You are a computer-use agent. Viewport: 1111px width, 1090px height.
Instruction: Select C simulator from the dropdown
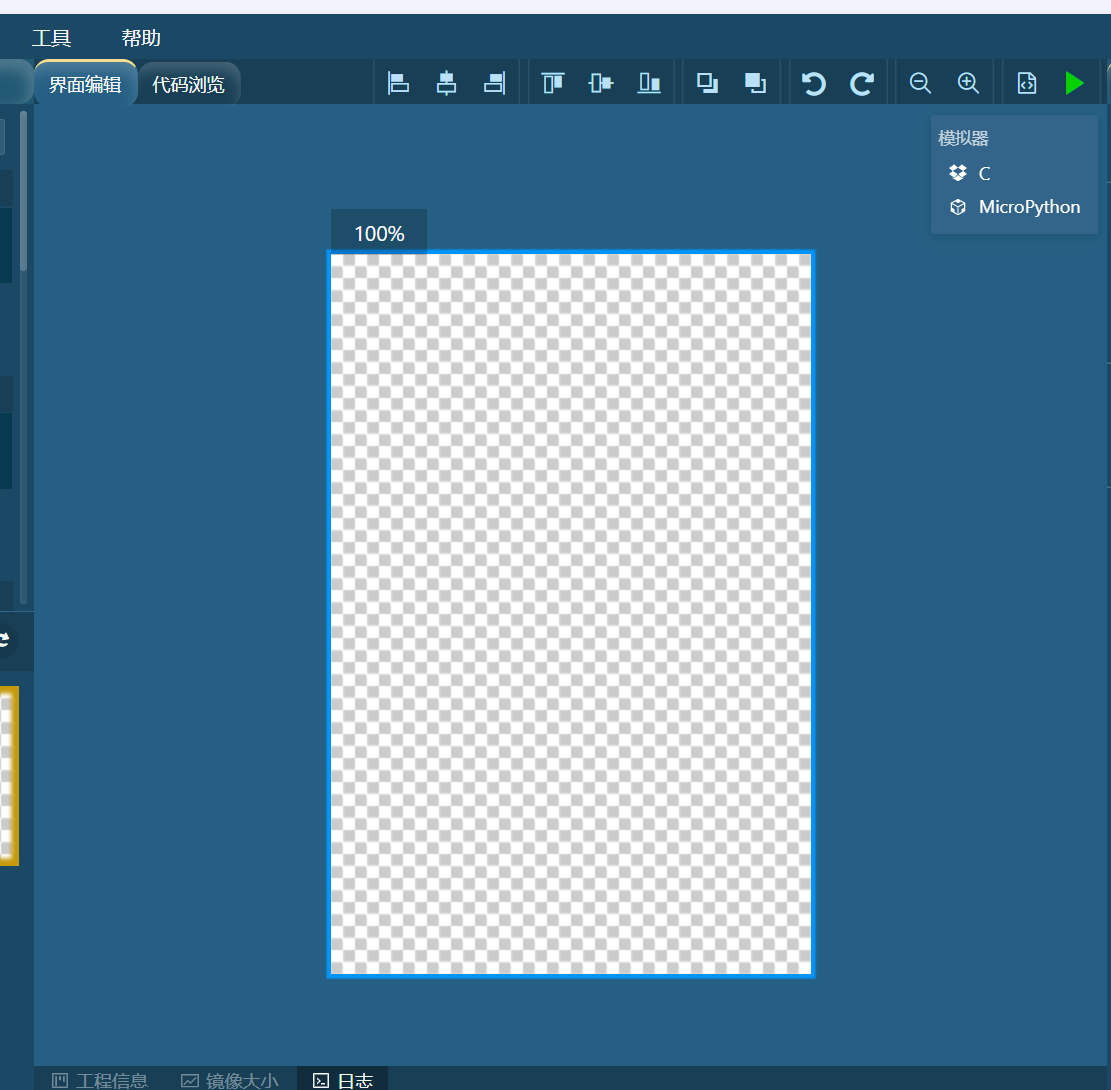pyautogui.click(x=984, y=173)
